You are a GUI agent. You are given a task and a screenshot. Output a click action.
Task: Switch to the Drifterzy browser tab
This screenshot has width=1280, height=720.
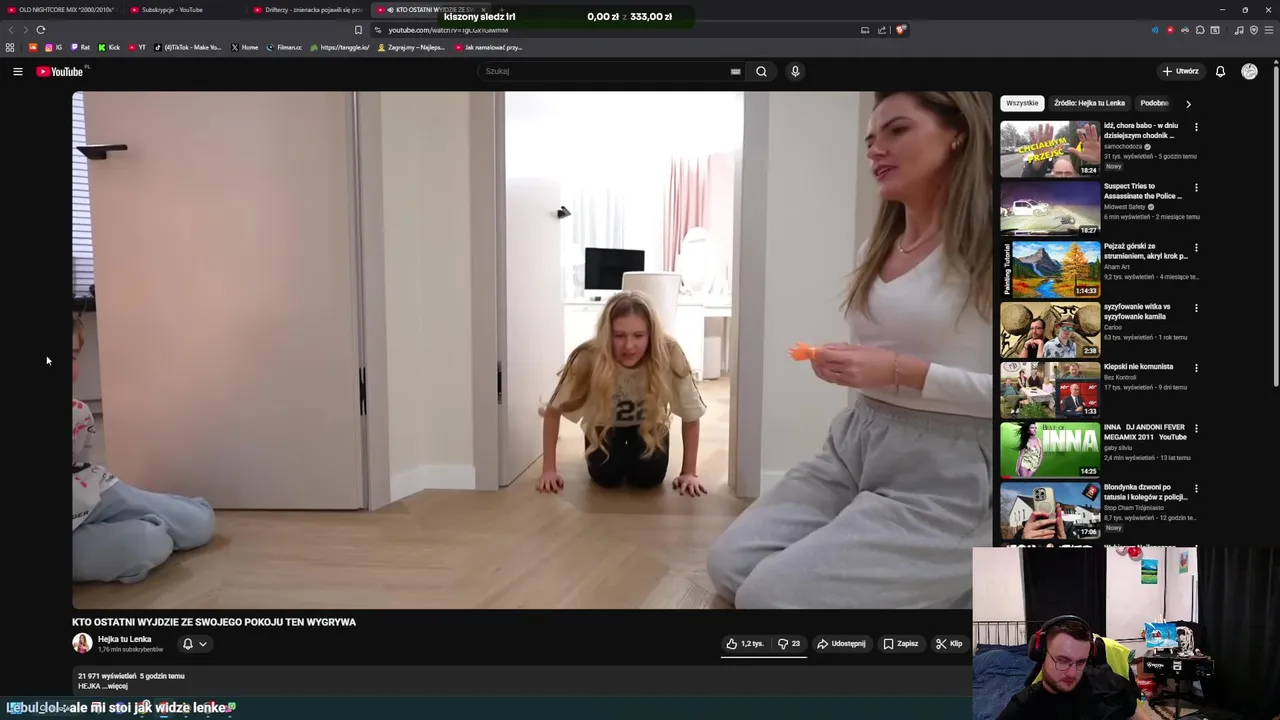coord(308,9)
